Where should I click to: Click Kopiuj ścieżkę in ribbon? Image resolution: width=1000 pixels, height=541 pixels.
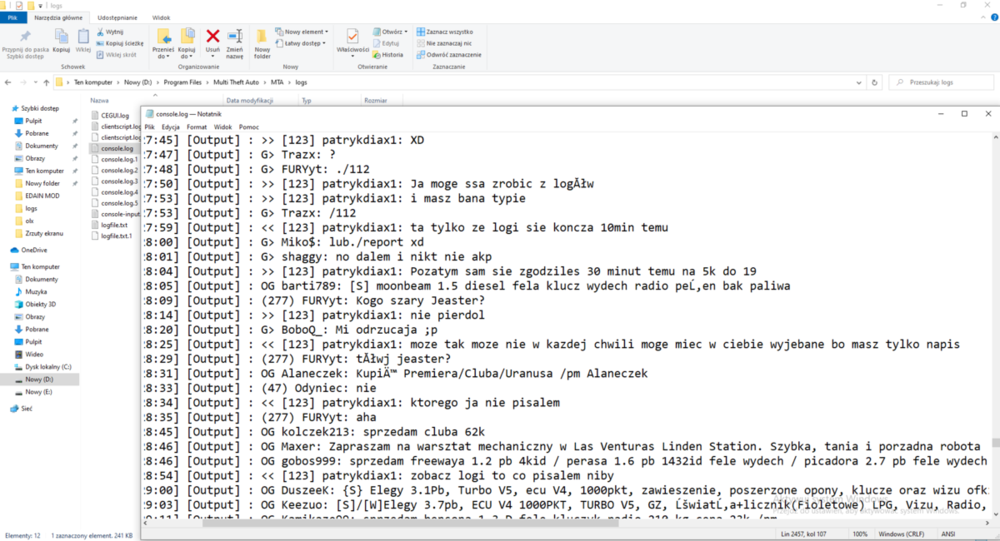[120, 43]
